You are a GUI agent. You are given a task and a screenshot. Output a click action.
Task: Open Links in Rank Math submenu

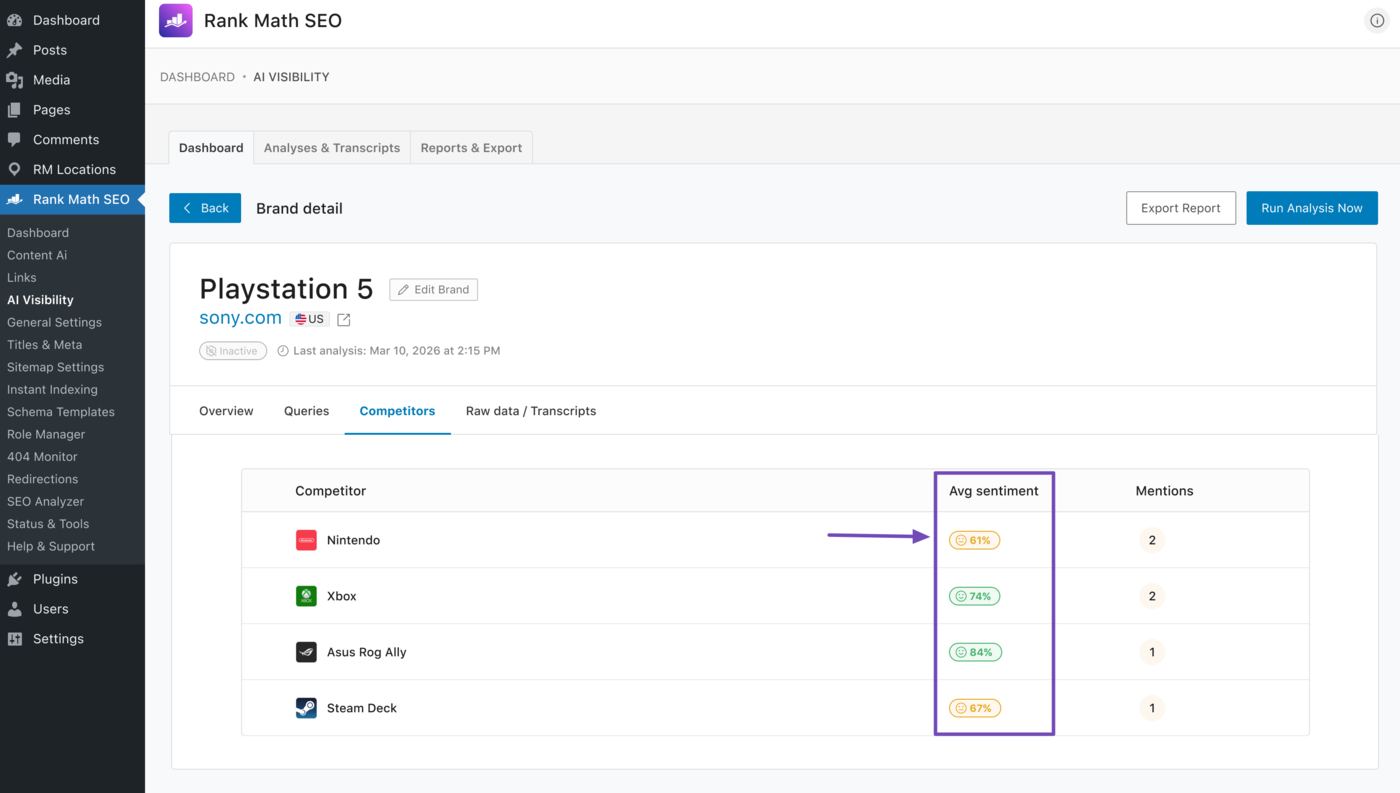click(21, 278)
